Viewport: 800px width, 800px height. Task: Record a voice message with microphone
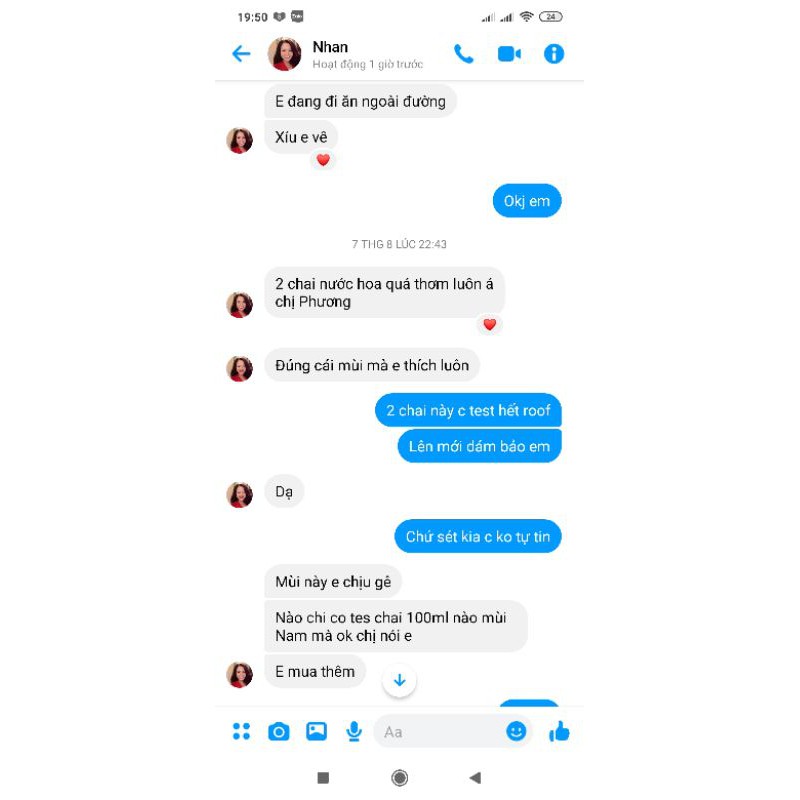coord(354,731)
